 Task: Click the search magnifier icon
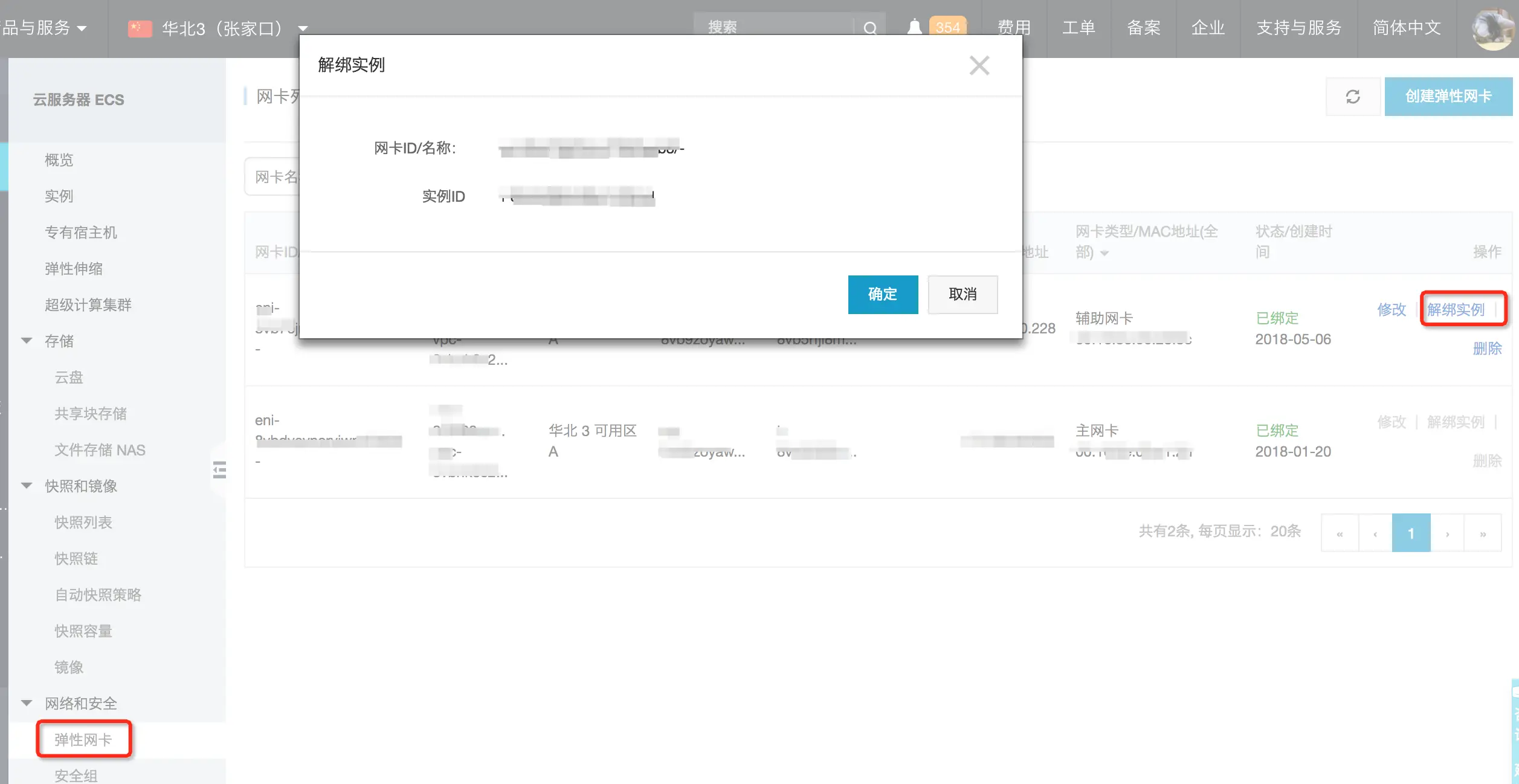[x=869, y=28]
